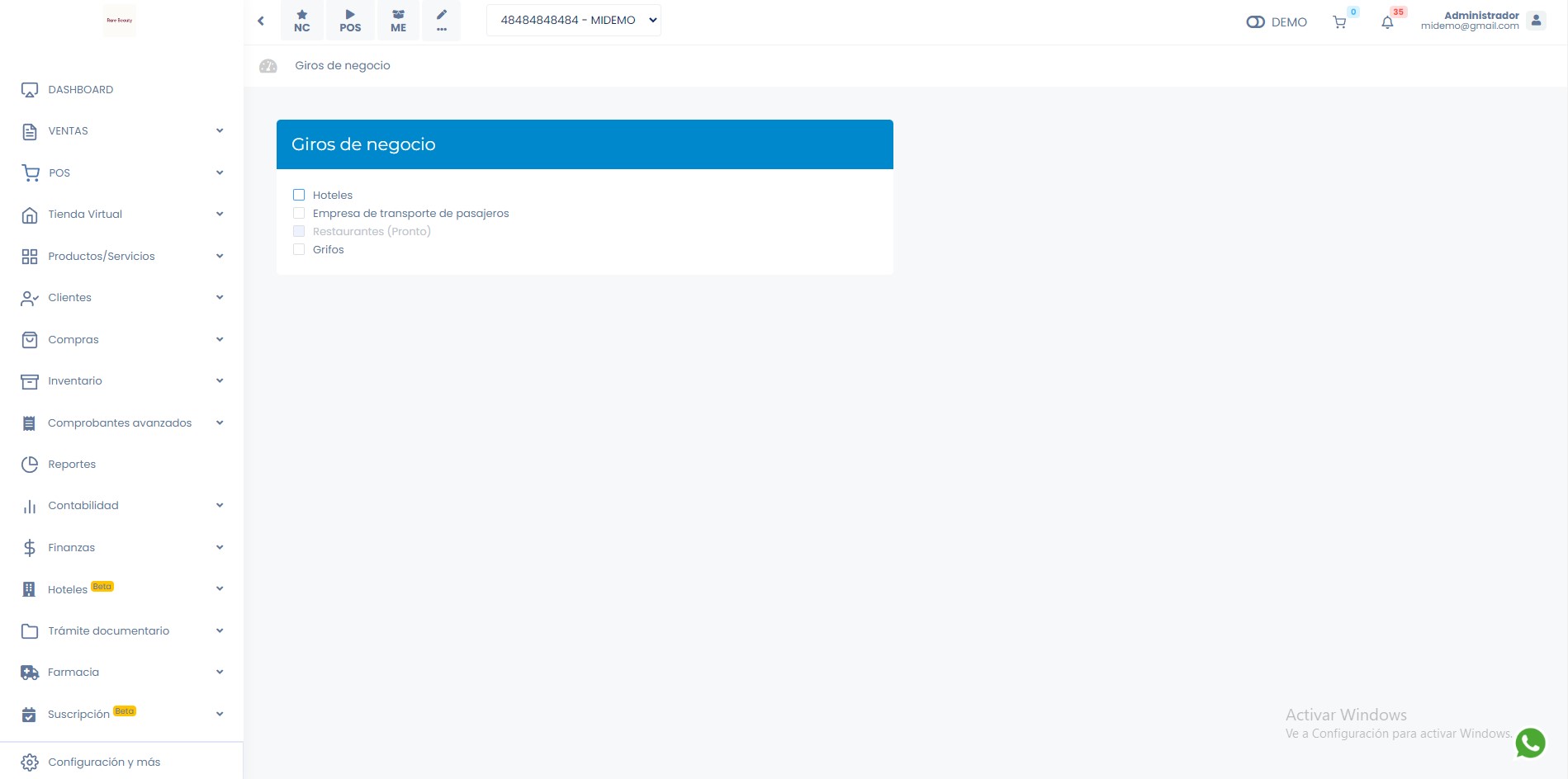The width and height of the screenshot is (1568, 779).
Task: Open the 48484848484 - MIDEMO company dropdown
Action: (x=574, y=21)
